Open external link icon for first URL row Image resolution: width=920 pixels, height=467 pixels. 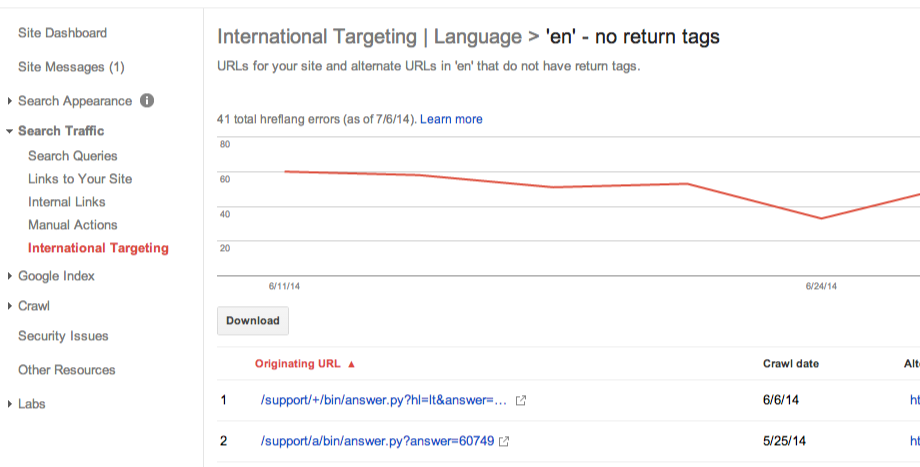pyautogui.click(x=520, y=401)
